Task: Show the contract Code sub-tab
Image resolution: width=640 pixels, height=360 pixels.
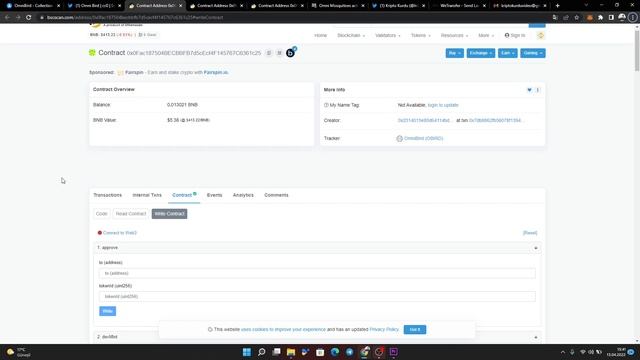Action: coord(102,214)
